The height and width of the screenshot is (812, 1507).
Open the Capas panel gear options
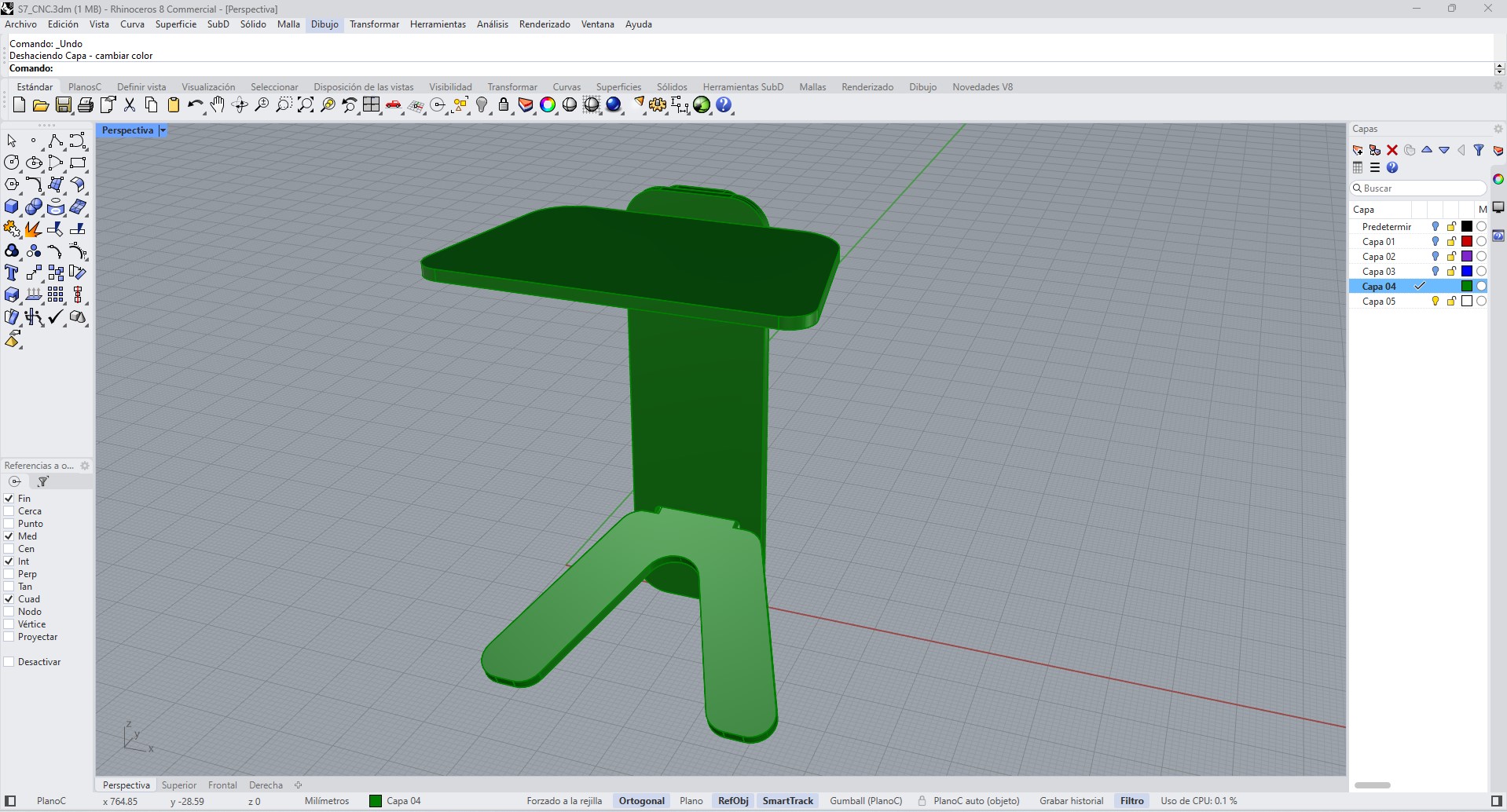click(1498, 129)
